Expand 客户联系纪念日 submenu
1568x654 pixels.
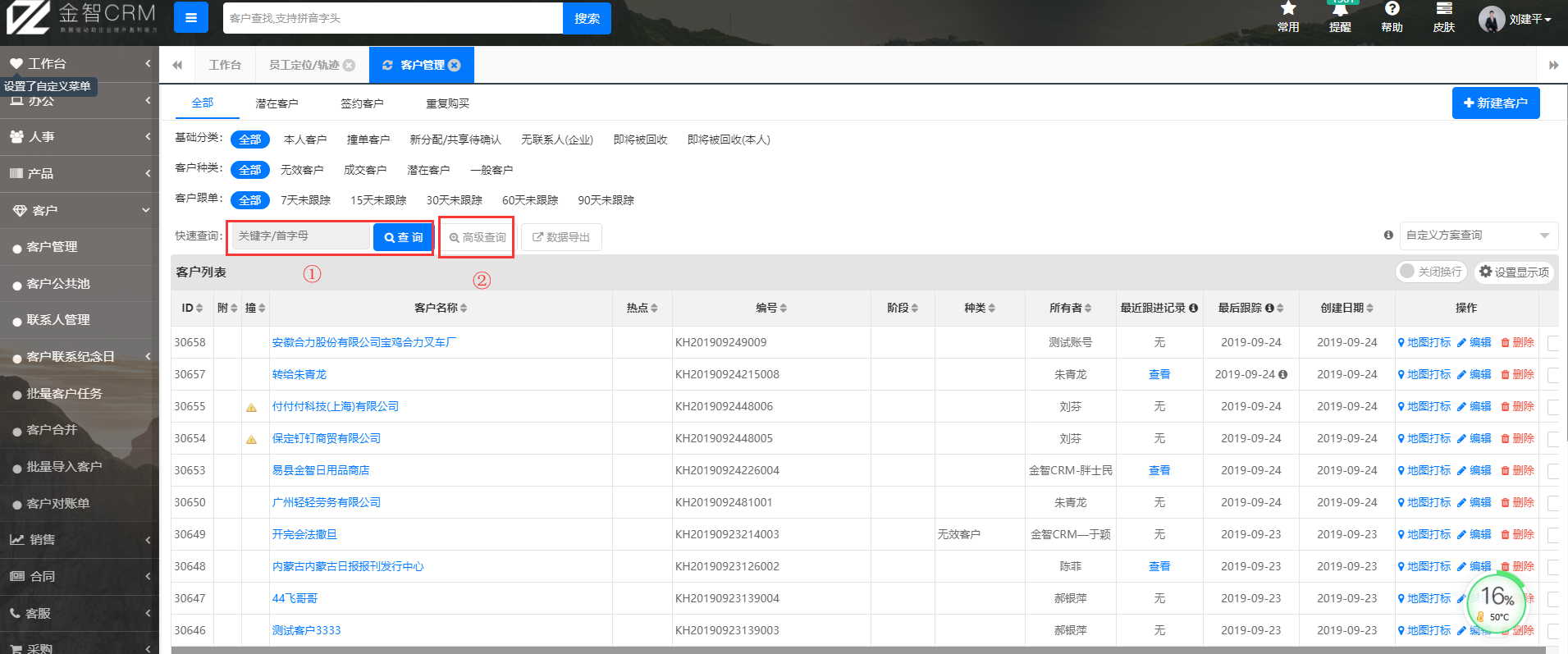click(x=80, y=356)
